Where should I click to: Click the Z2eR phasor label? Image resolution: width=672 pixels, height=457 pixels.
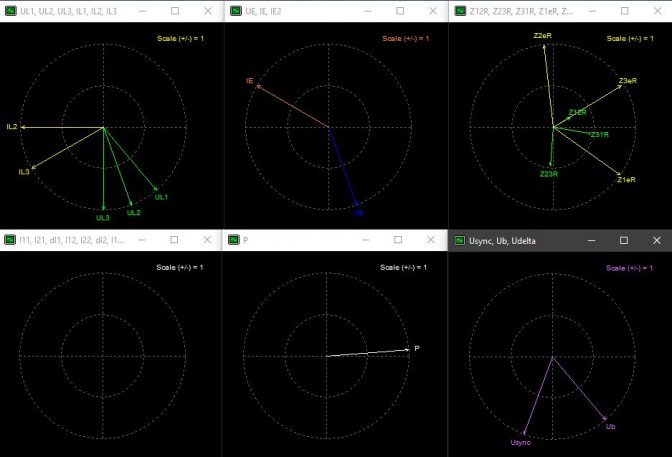tap(543, 36)
